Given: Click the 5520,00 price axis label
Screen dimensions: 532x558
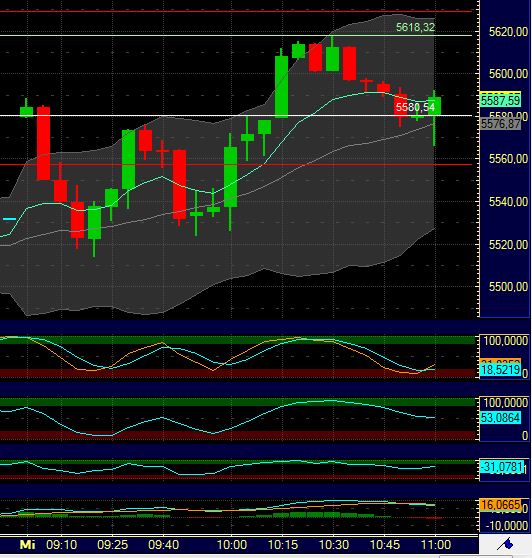Looking at the screenshot, I should (x=508, y=244).
